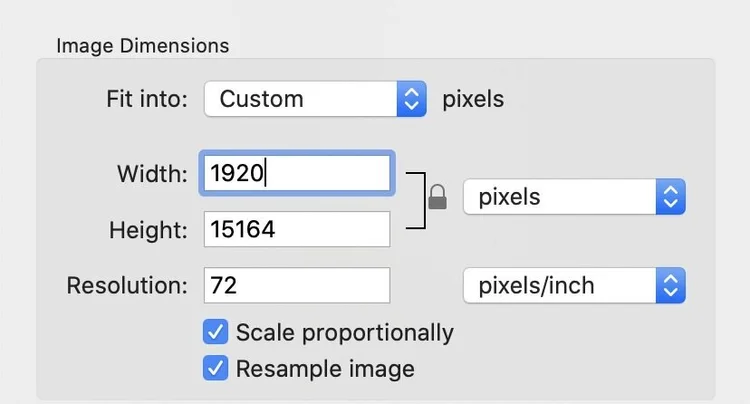Screen dimensions: 750x404
Task: Click the blue arrows on the Custom popup
Action: pyautogui.click(x=411, y=99)
